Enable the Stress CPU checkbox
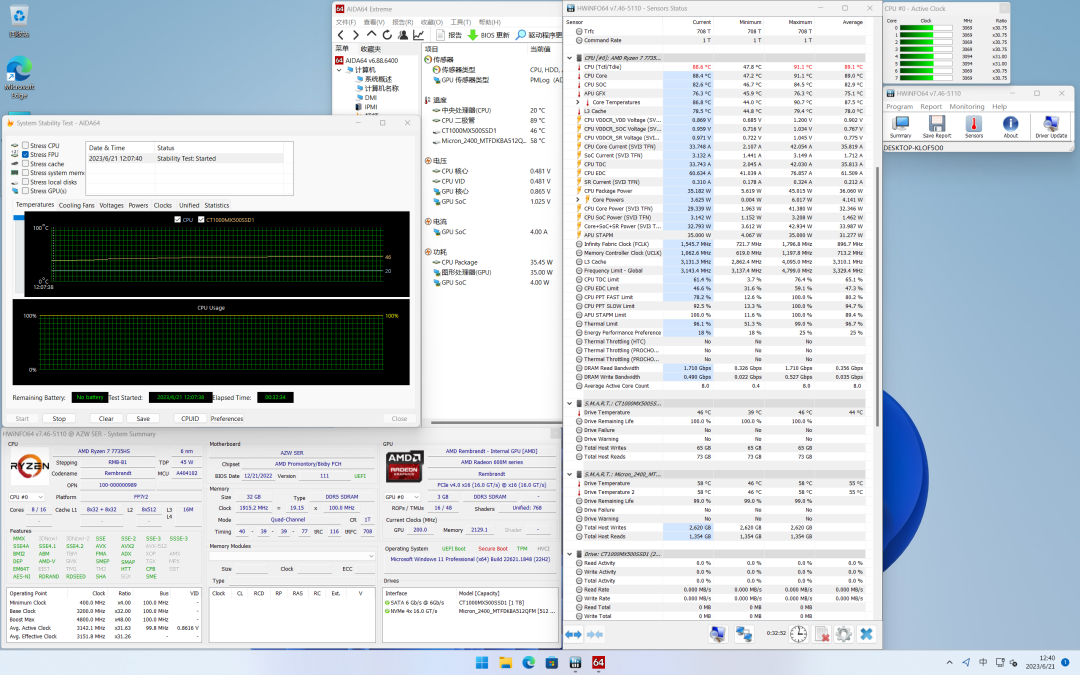The height and width of the screenshot is (675, 1080). pyautogui.click(x=25, y=145)
